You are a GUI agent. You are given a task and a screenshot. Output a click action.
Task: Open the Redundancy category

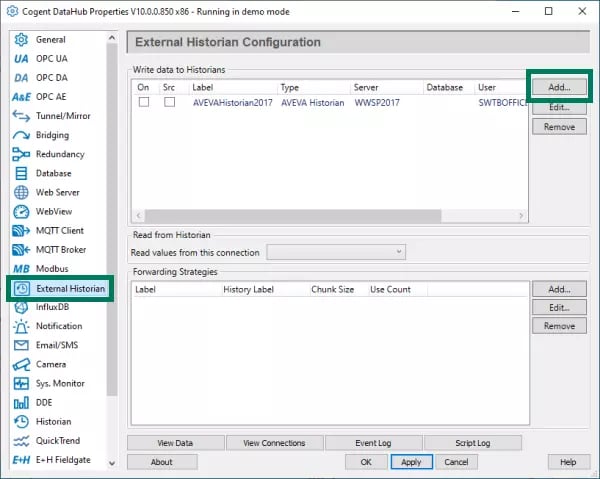[x=61, y=154]
